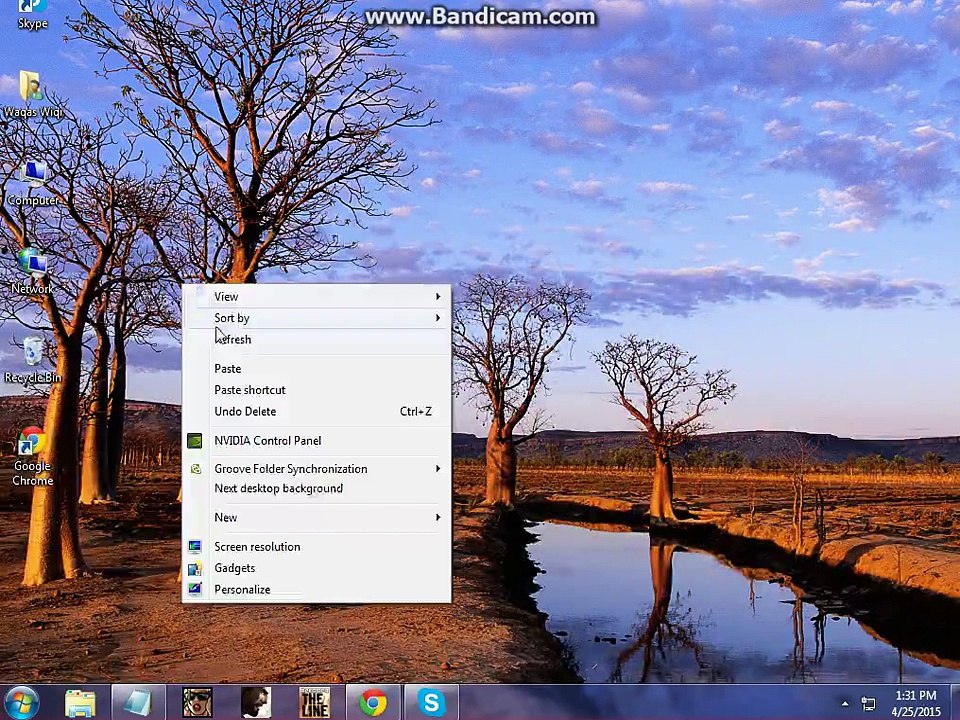Choose Next desktop background
Screen dimensions: 960x720
coord(317,489)
